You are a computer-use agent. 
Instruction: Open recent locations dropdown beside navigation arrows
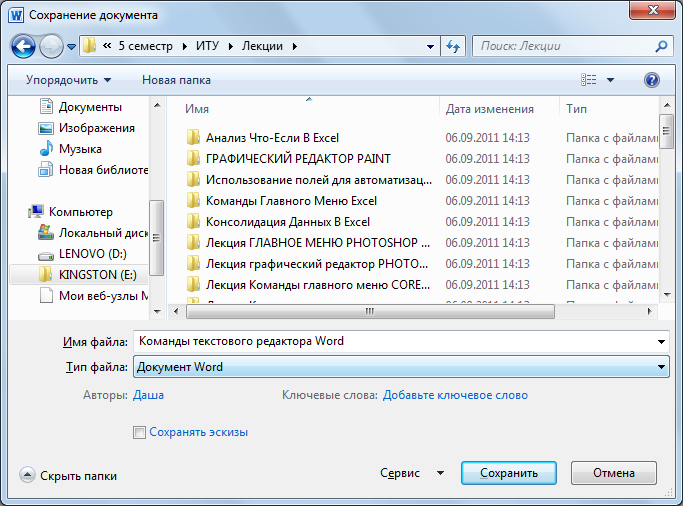click(x=71, y=46)
